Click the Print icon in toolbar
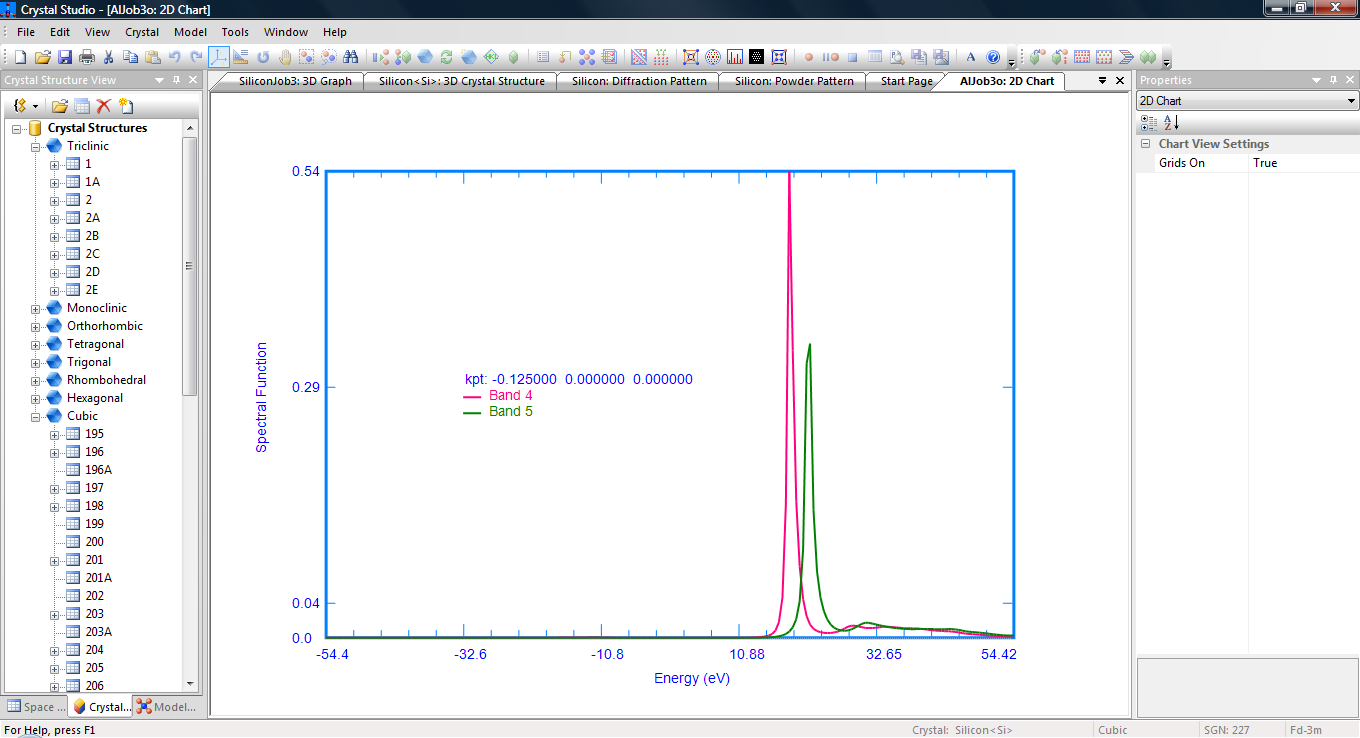The image size is (1360, 738). (x=87, y=57)
